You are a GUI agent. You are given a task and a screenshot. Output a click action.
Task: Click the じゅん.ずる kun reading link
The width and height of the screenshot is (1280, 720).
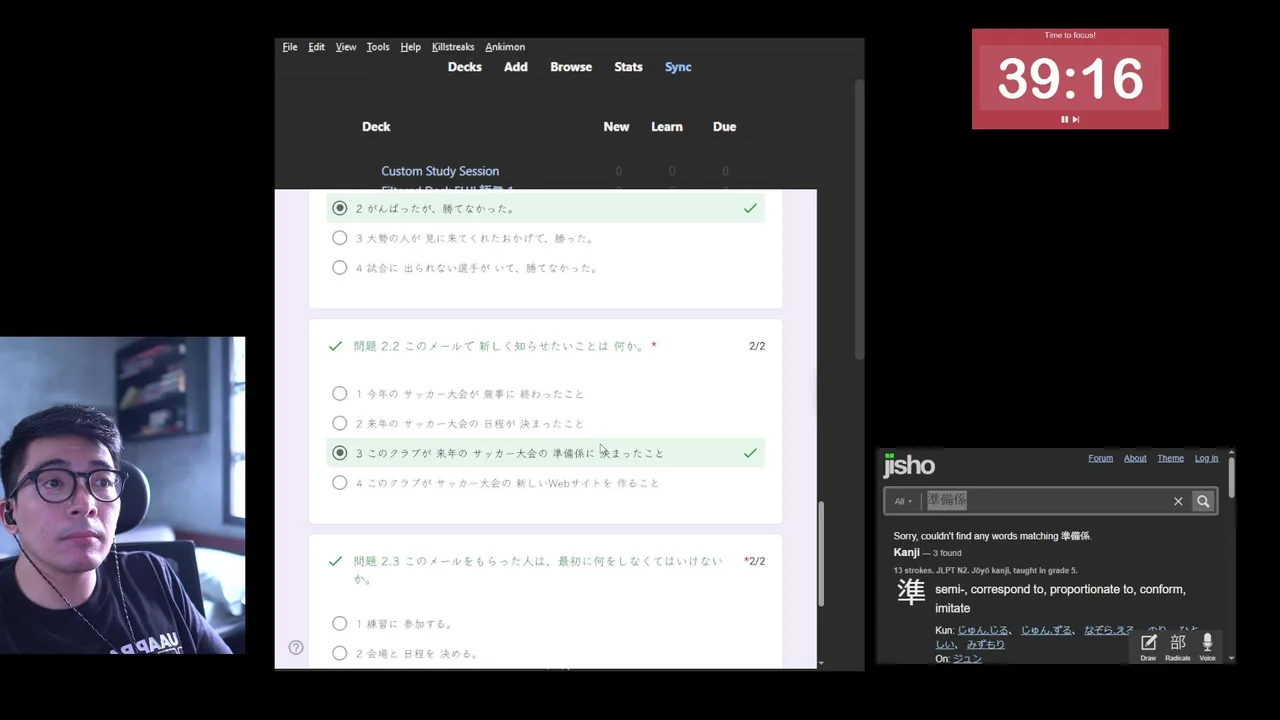pos(1046,630)
